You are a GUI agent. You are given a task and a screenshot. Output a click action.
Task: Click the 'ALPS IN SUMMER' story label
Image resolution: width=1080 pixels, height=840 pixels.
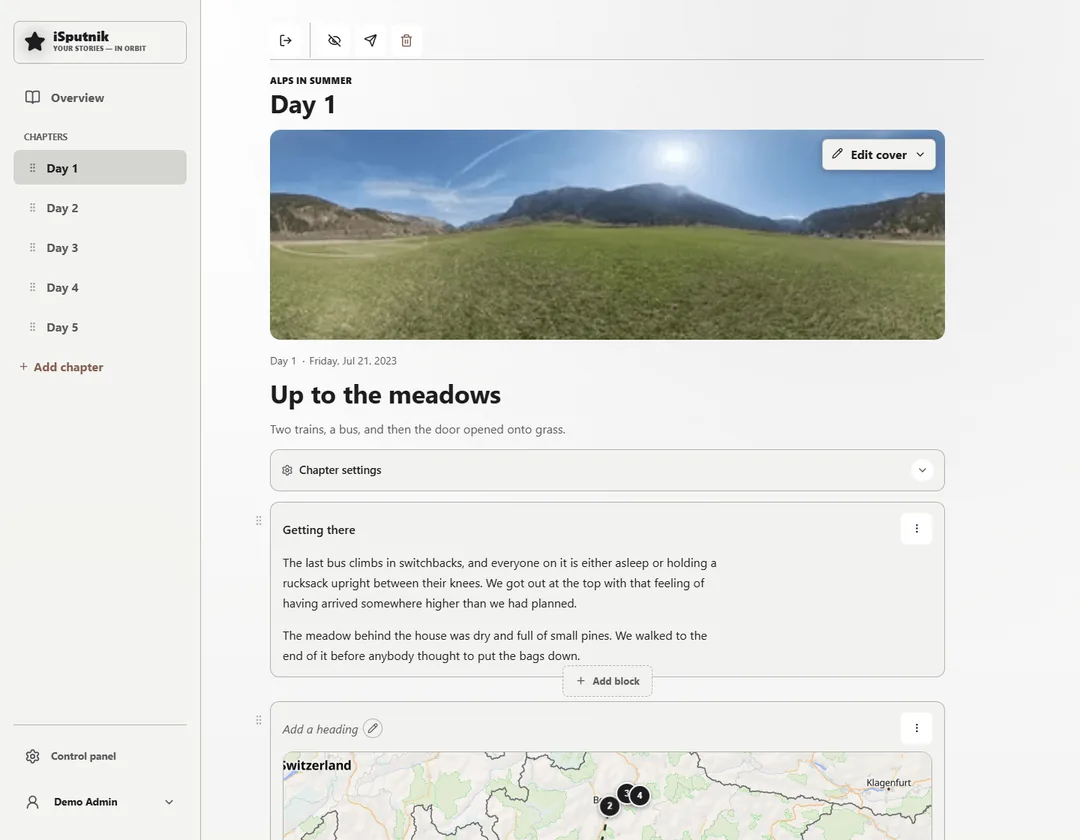tap(311, 81)
